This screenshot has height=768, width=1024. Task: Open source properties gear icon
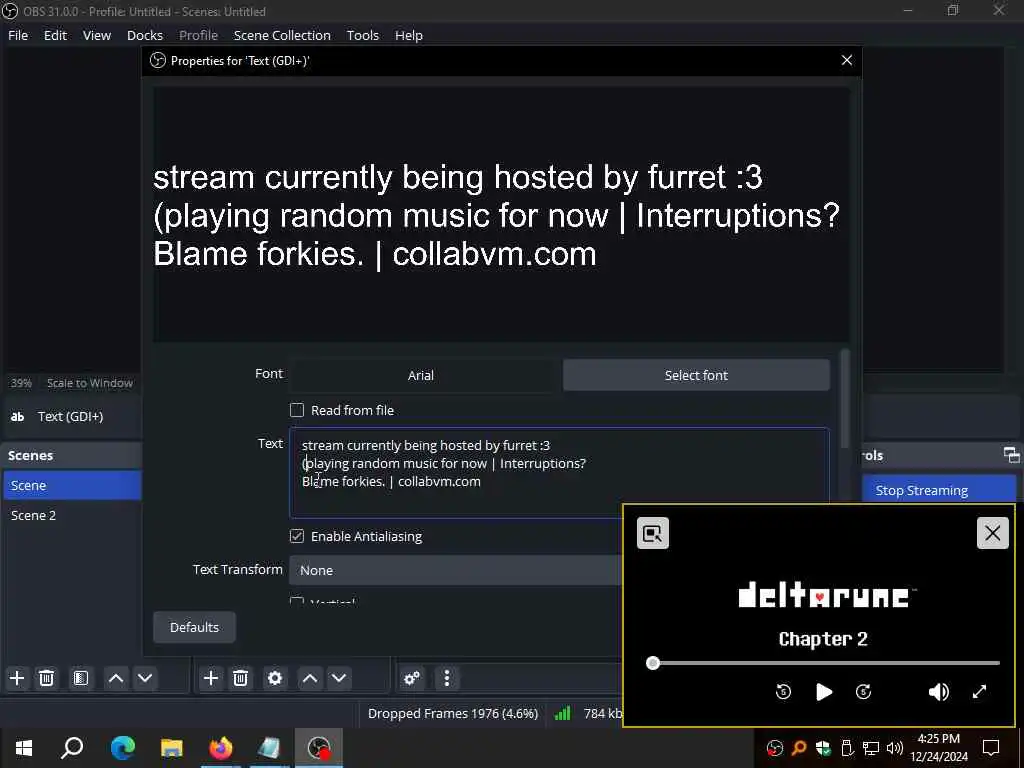(x=275, y=678)
